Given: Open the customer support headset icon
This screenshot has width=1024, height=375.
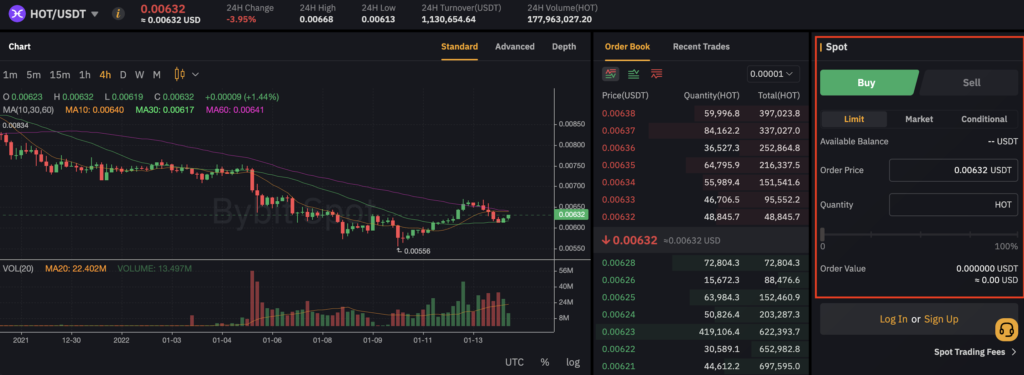Looking at the screenshot, I should pos(1006,329).
